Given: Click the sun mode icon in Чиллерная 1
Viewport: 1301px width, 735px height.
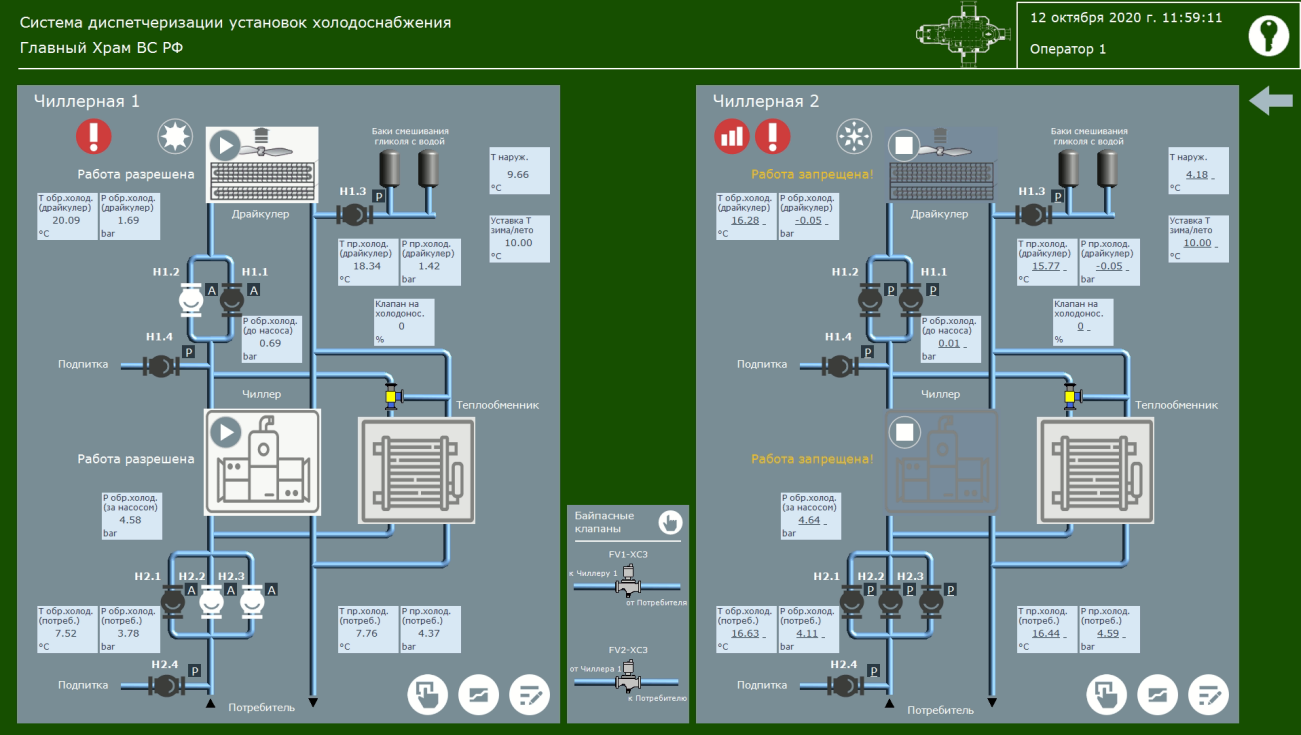Looking at the screenshot, I should click(174, 136).
